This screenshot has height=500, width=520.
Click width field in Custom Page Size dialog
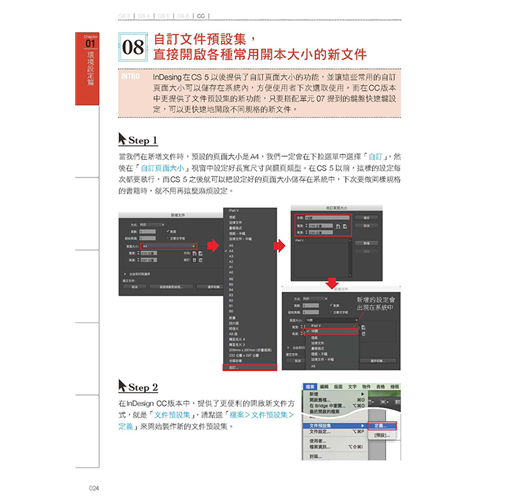click(321, 226)
